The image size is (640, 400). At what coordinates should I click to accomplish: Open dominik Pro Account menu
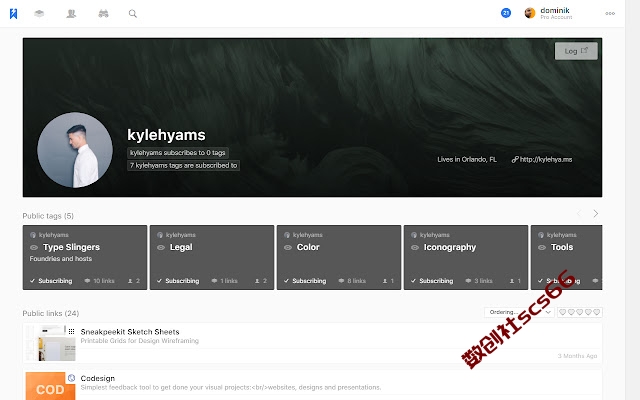click(556, 13)
